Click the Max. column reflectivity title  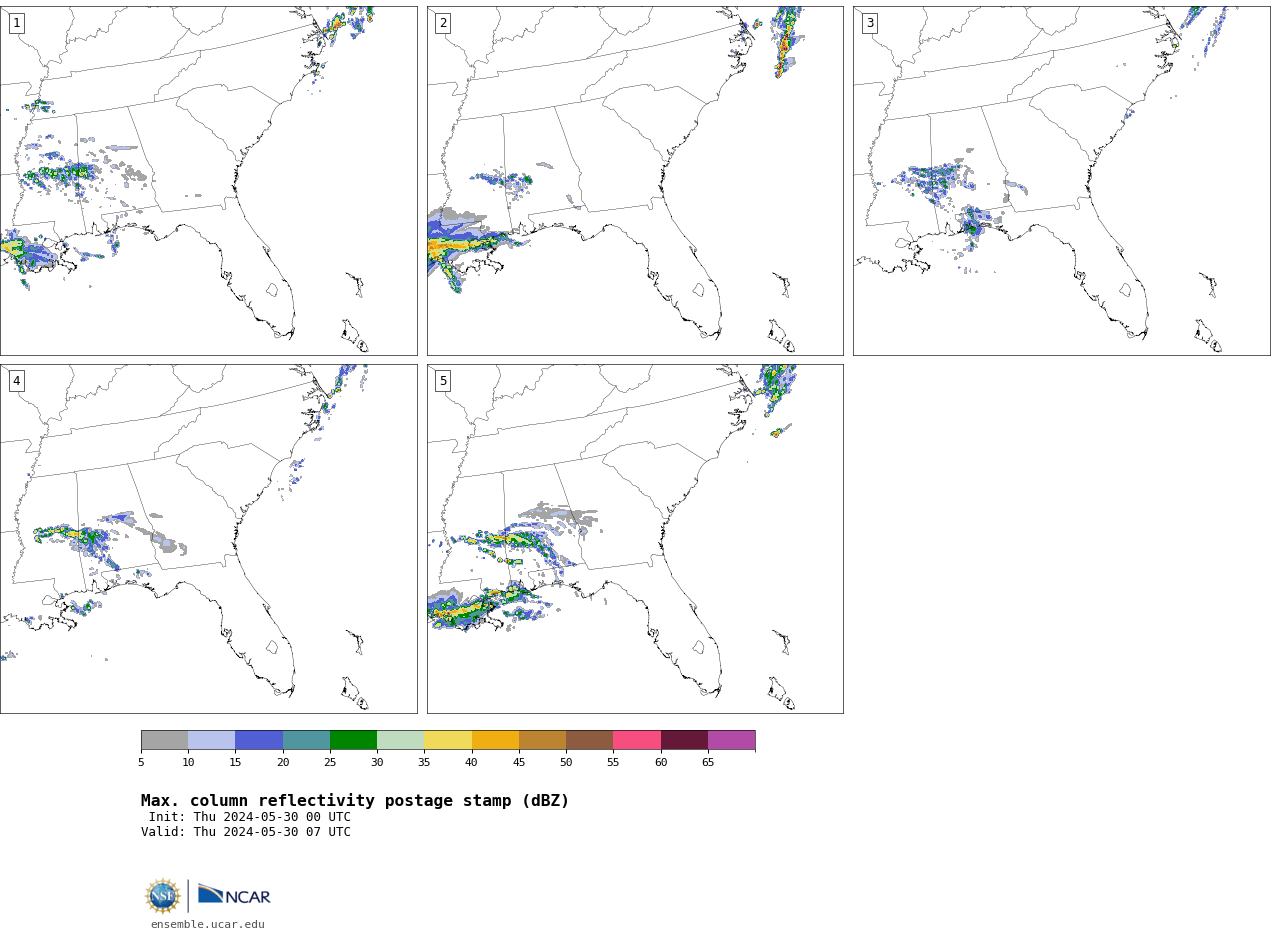tap(355, 801)
